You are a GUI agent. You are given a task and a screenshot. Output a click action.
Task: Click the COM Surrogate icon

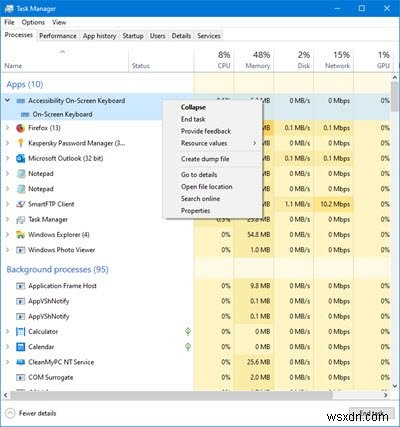click(x=21, y=378)
